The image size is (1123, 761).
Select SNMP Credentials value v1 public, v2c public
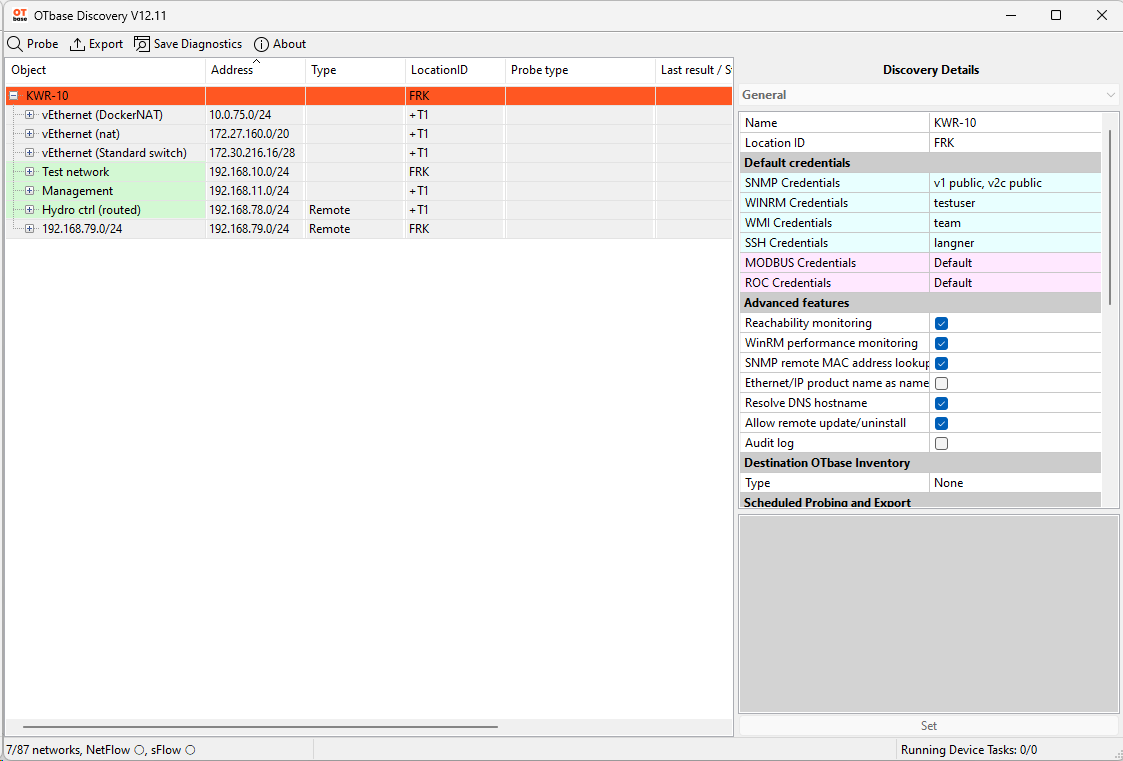point(1015,183)
